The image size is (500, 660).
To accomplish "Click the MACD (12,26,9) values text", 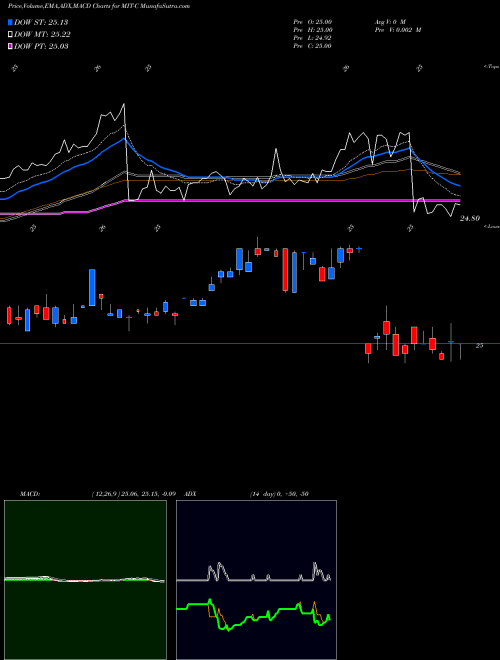I will [133, 494].
